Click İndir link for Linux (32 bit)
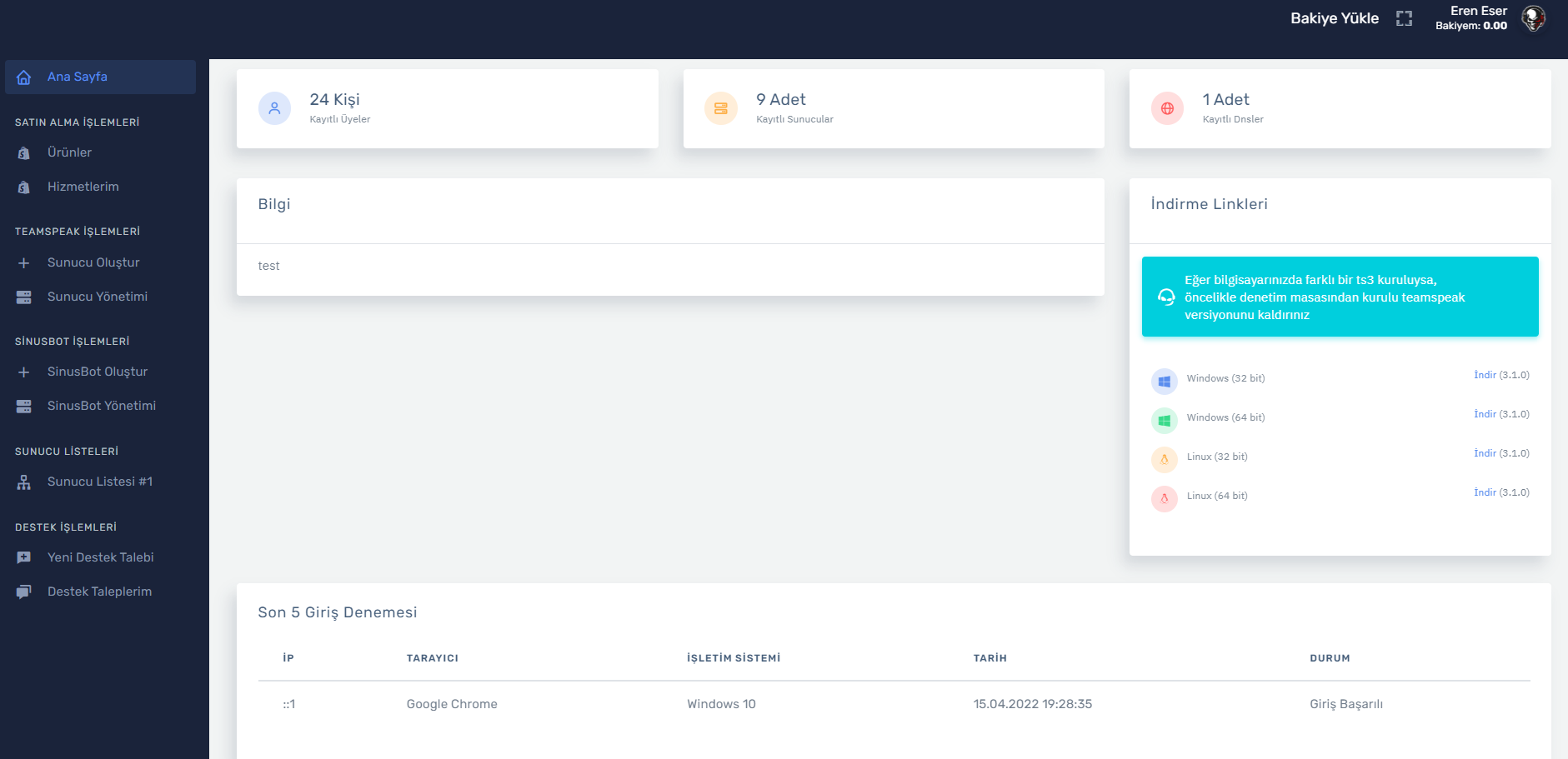The width and height of the screenshot is (1568, 759). tap(1485, 453)
